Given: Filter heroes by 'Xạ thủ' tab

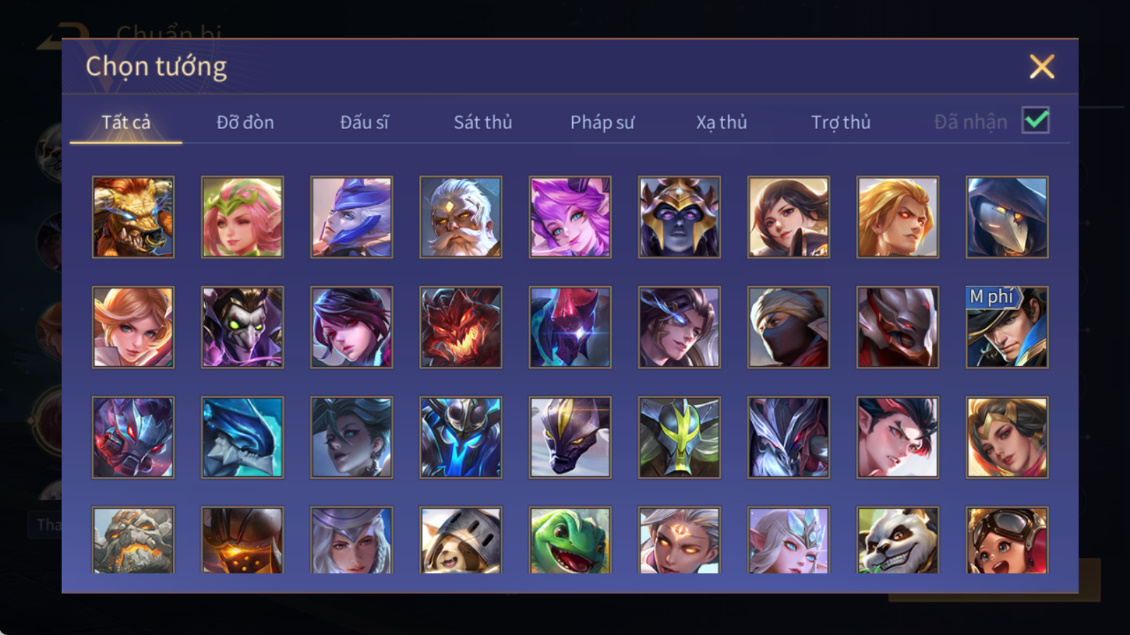Looking at the screenshot, I should click(x=721, y=122).
